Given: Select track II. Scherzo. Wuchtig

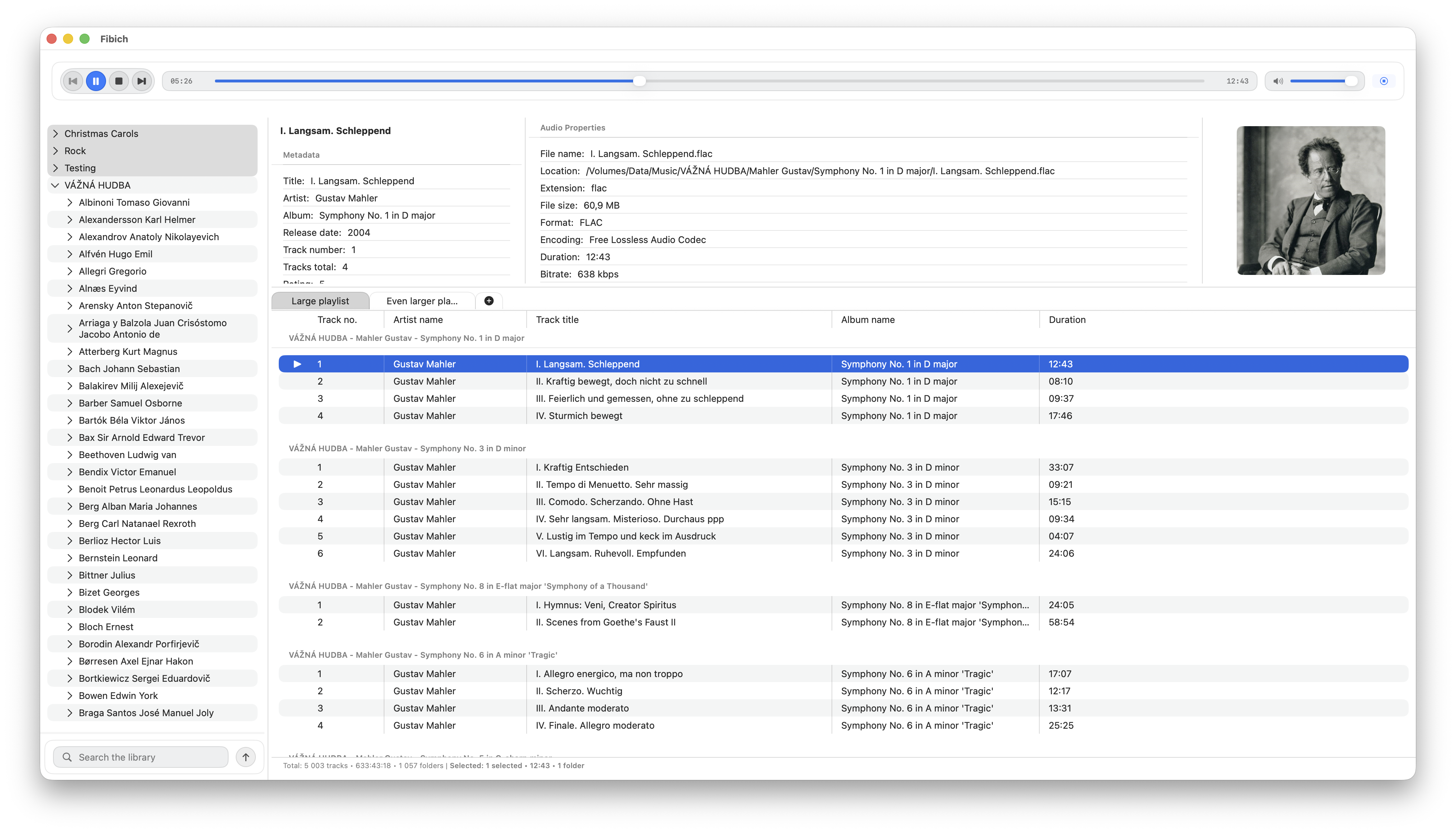Looking at the screenshot, I should pos(843,691).
